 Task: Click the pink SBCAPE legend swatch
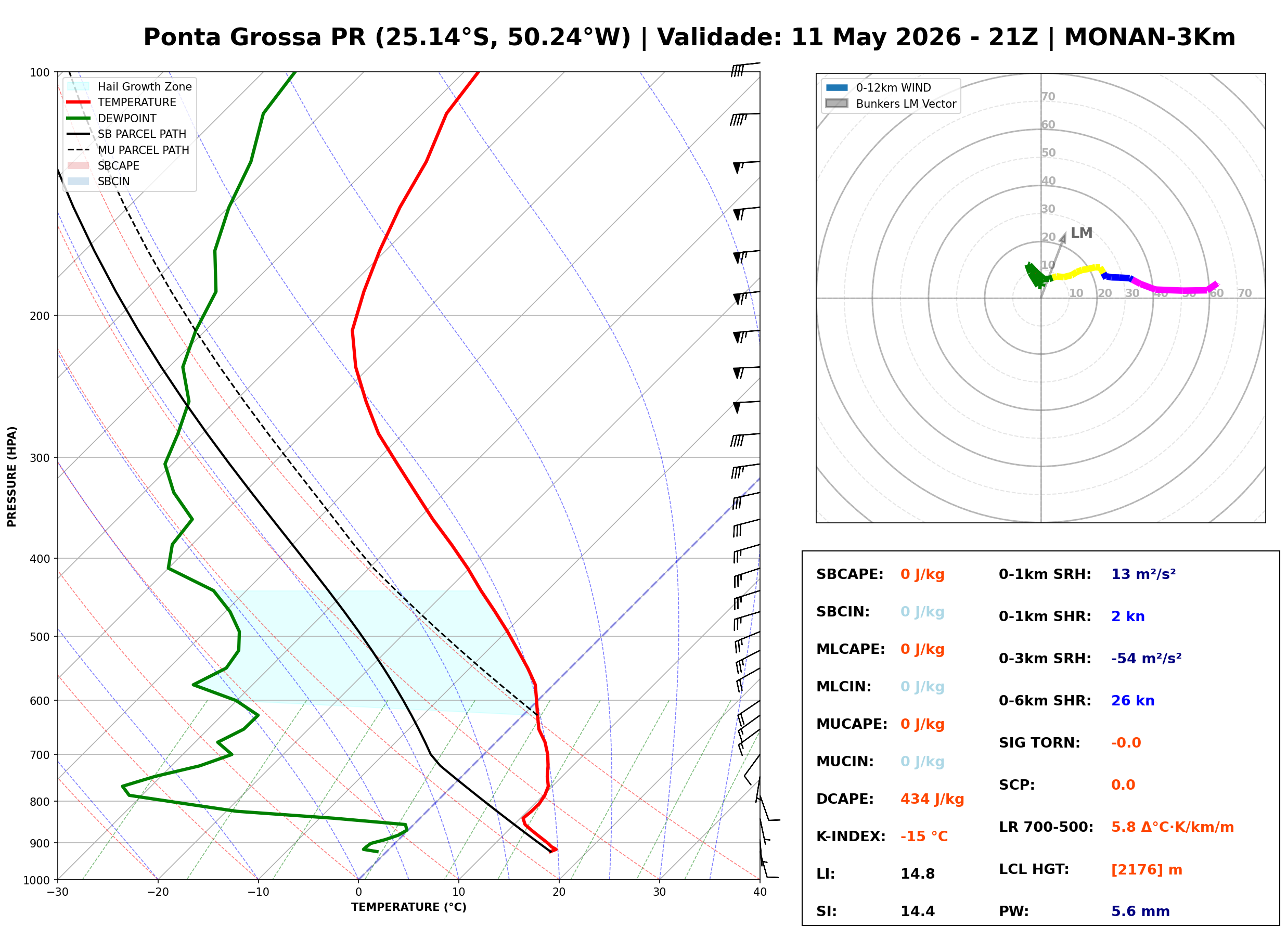(79, 165)
